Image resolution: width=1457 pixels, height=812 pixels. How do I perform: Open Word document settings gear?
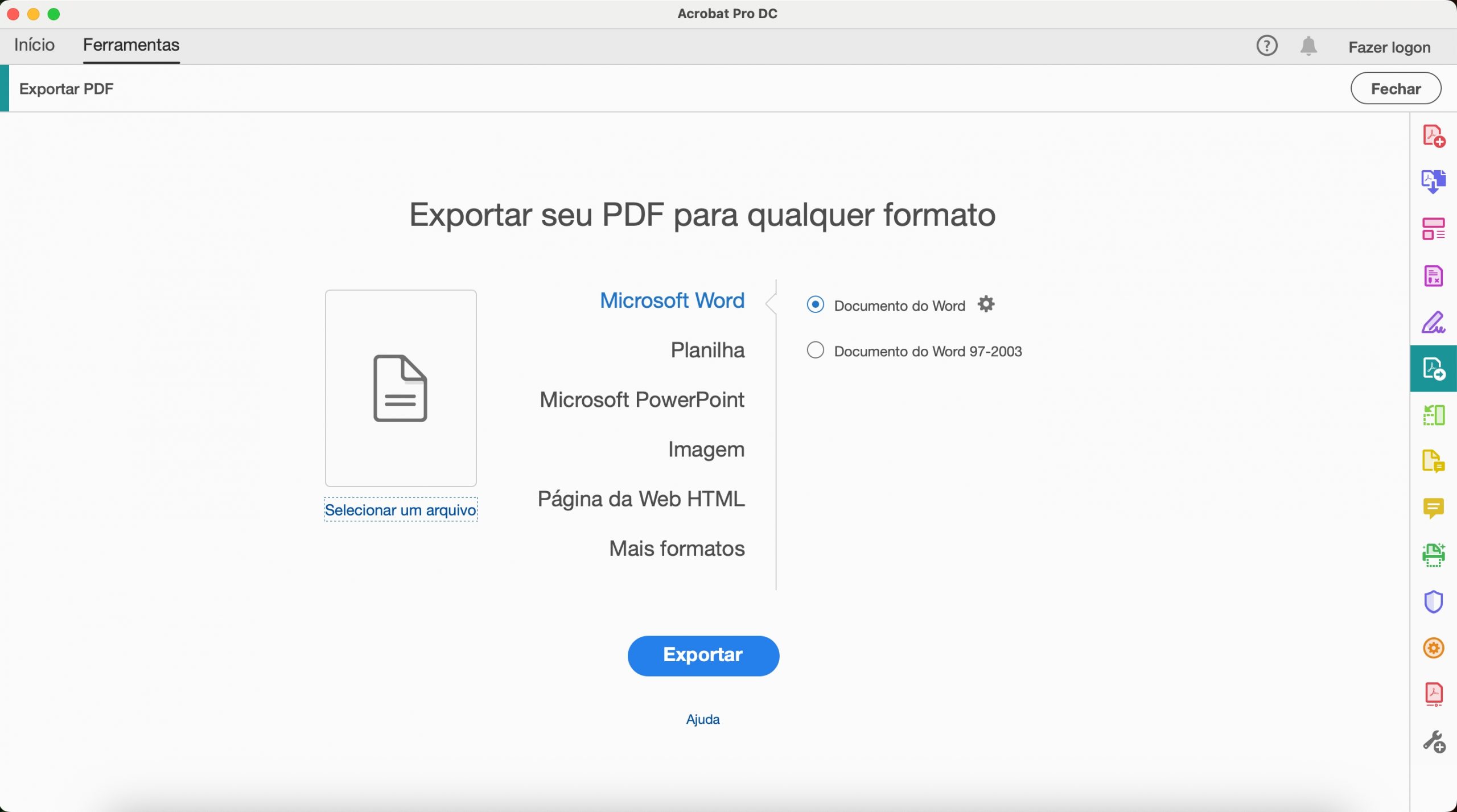(x=986, y=304)
